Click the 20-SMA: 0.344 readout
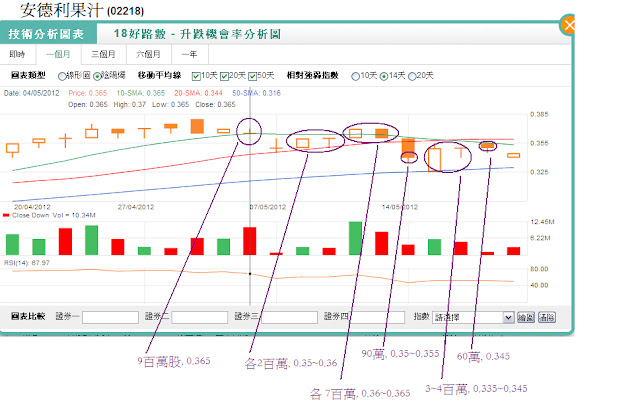The width and height of the screenshot is (640, 412). (198, 93)
